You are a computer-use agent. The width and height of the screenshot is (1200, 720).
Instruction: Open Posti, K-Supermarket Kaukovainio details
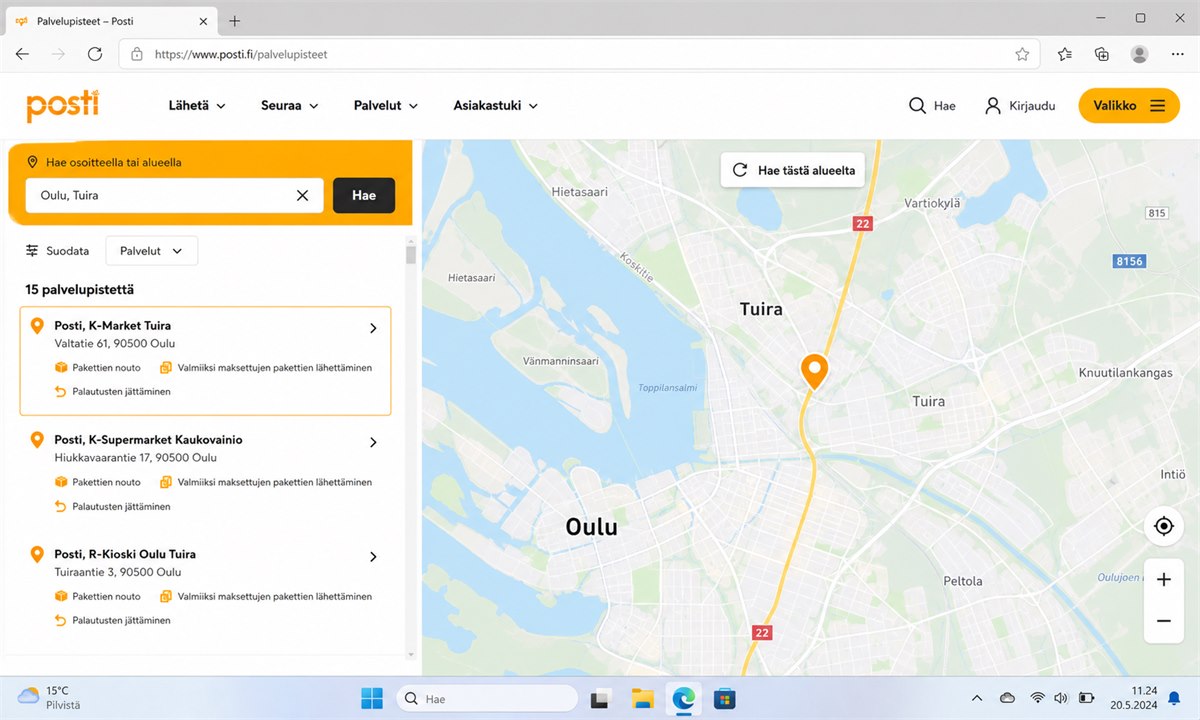(205, 475)
